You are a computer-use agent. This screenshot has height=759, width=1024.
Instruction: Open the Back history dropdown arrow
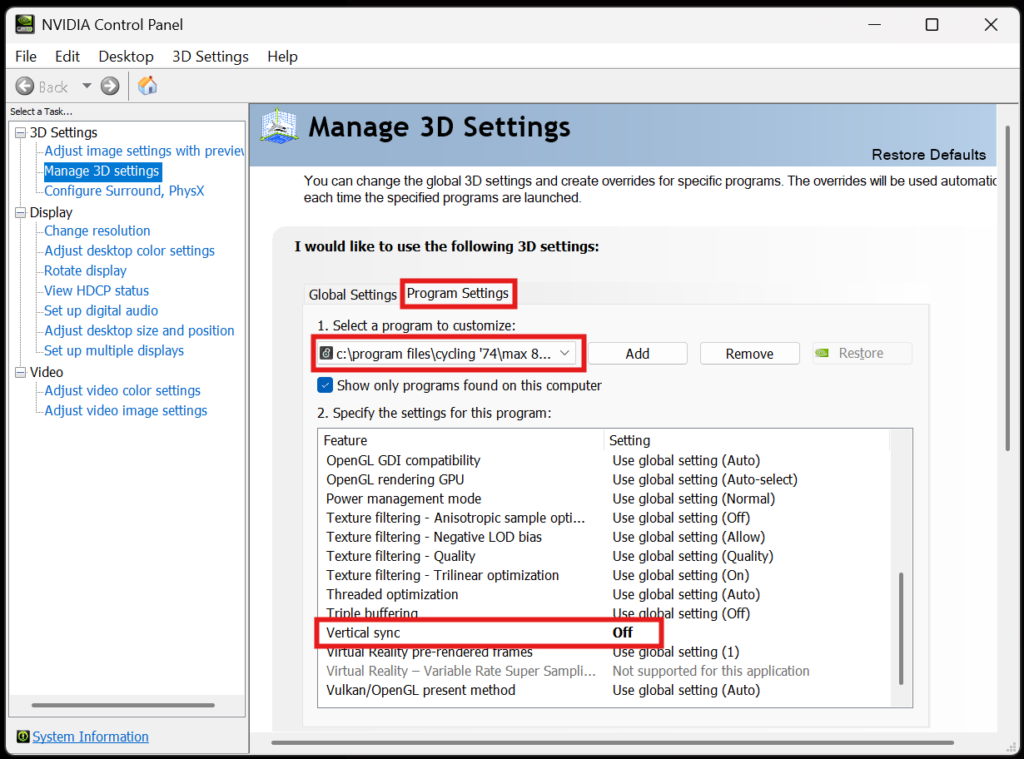point(86,86)
